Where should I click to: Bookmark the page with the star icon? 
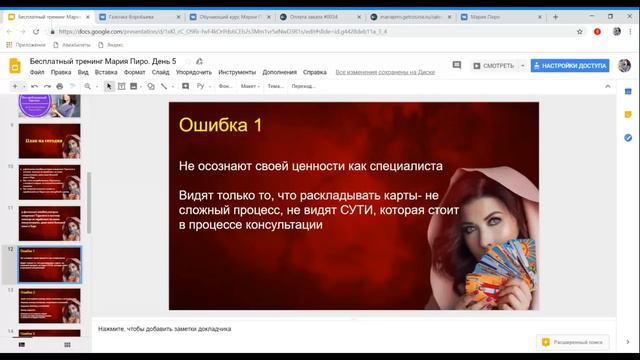coord(580,31)
